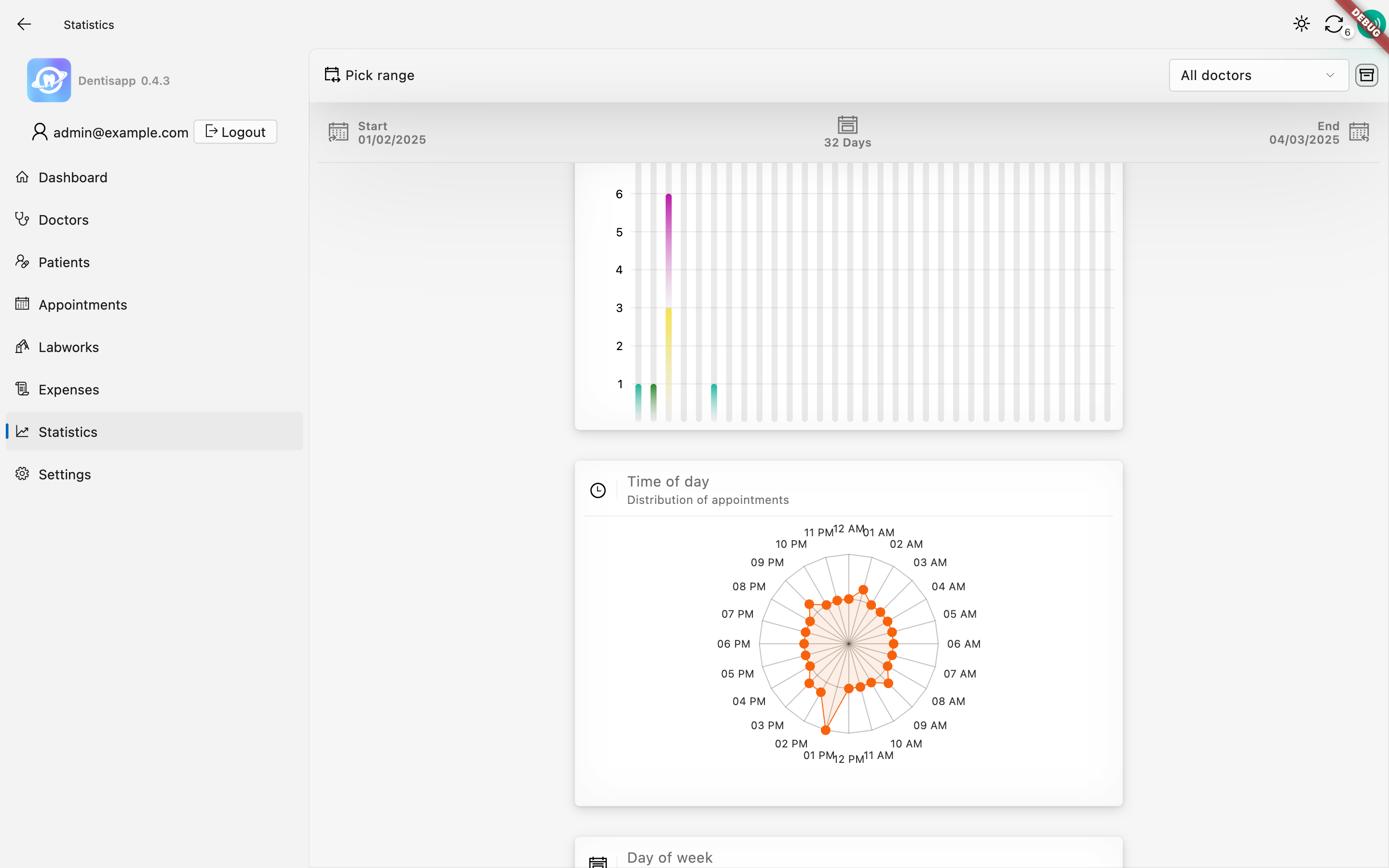Click the Pick range calendar icon
The height and width of the screenshot is (868, 1389).
point(332,75)
